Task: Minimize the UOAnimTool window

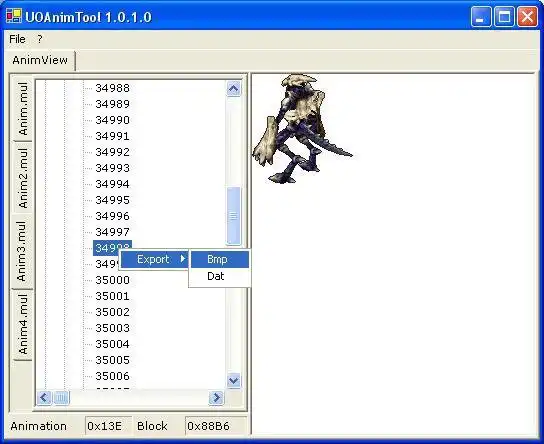Action: tap(481, 16)
